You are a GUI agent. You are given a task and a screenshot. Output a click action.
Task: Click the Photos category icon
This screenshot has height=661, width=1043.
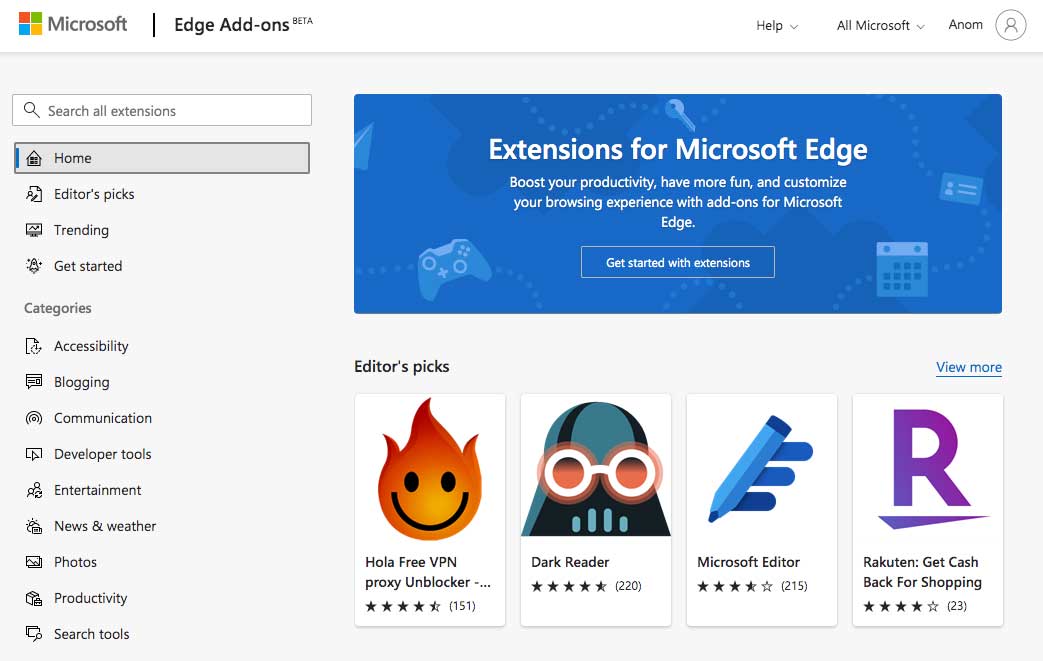pos(34,562)
